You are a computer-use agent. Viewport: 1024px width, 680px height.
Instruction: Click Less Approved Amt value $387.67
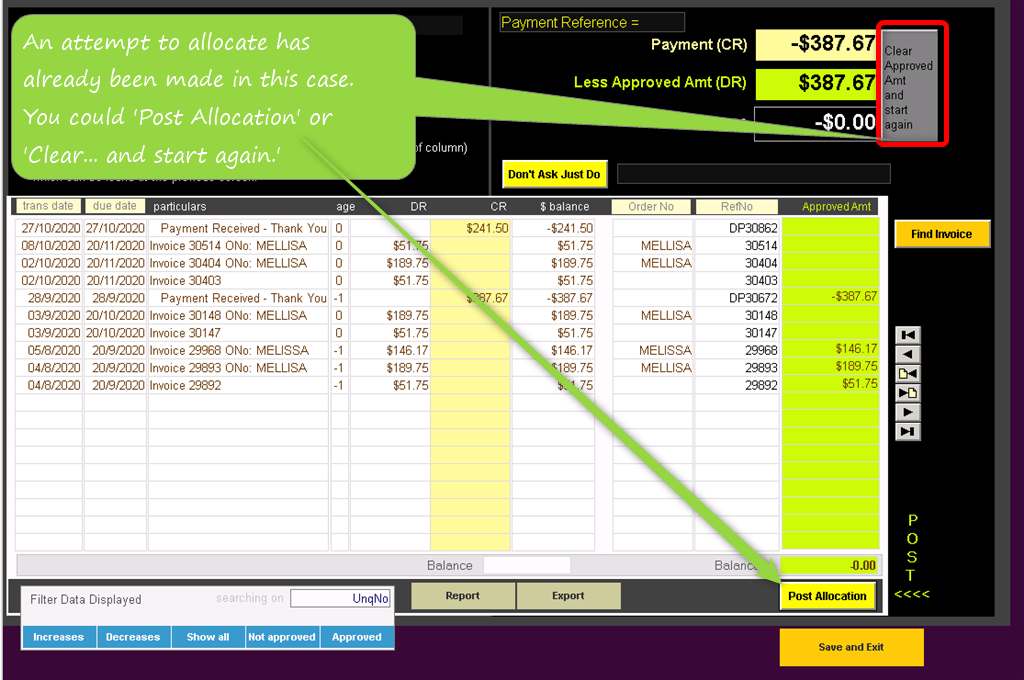(816, 83)
